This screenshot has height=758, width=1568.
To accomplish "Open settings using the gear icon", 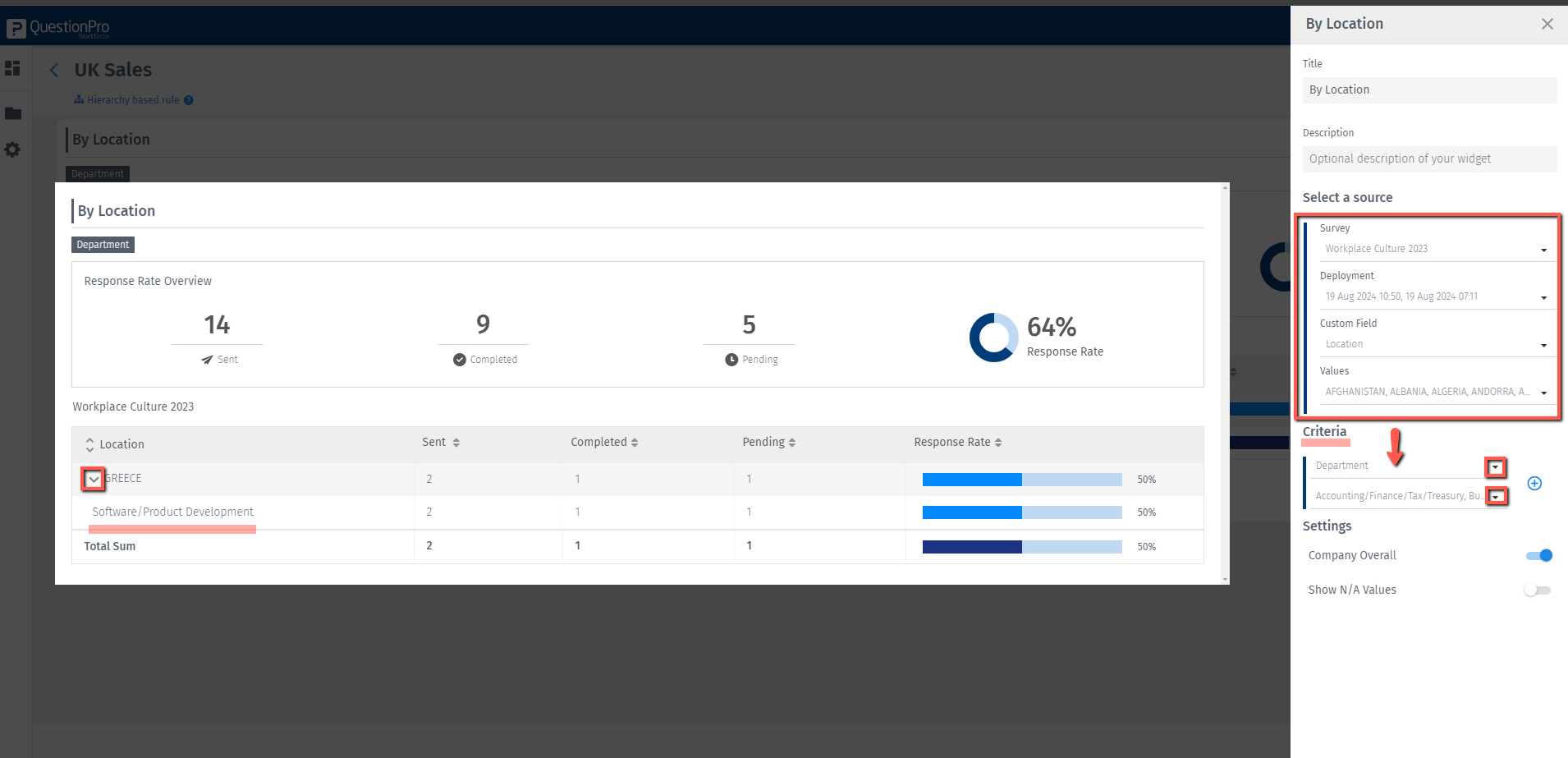I will pyautogui.click(x=14, y=149).
